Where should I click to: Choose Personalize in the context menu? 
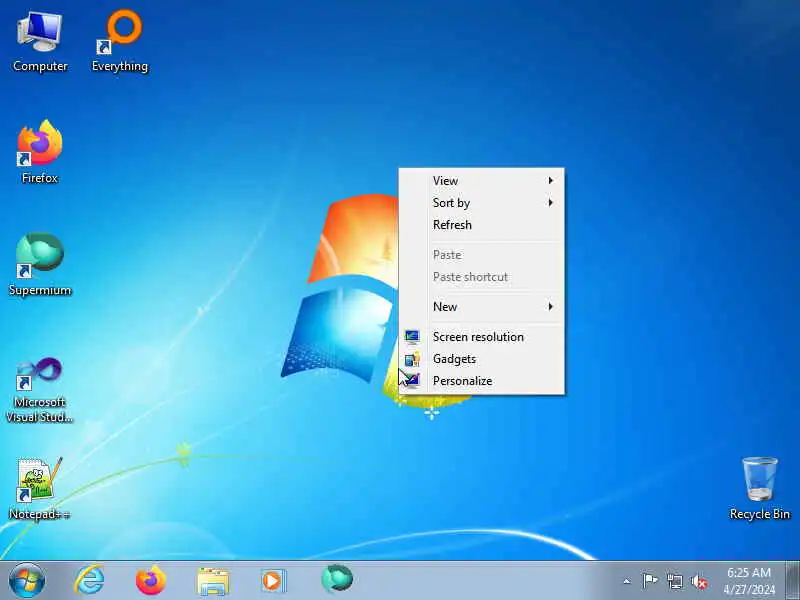tap(482, 381)
